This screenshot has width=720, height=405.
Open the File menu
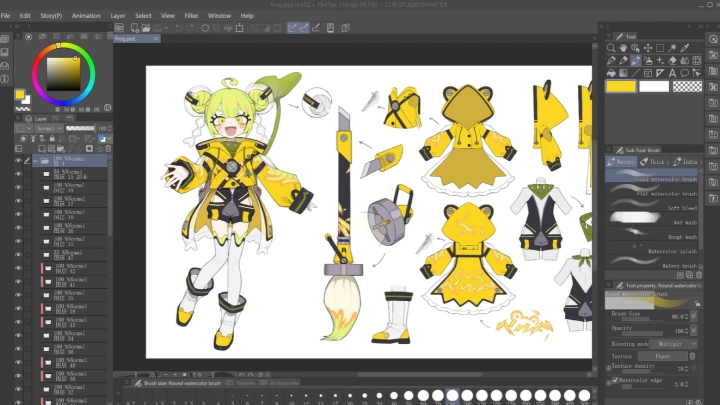tap(6, 16)
